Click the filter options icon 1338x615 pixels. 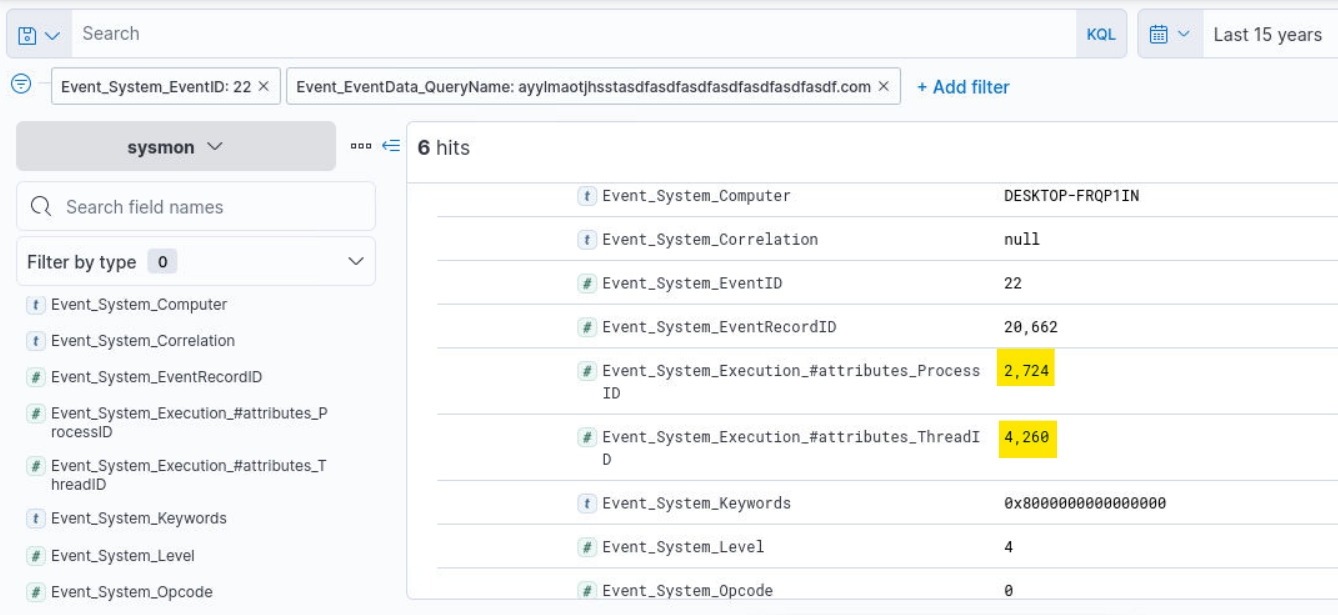pyautogui.click(x=20, y=85)
